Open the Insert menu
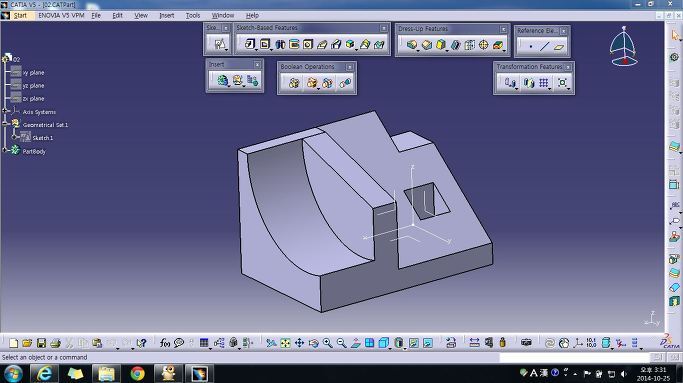 tap(166, 15)
